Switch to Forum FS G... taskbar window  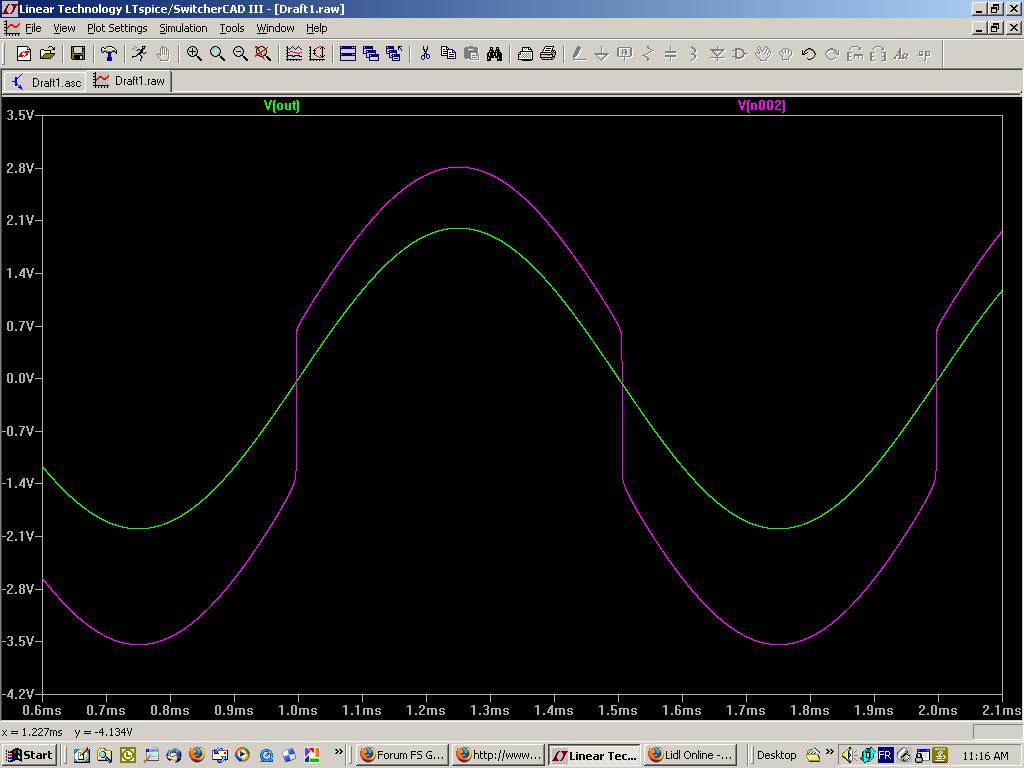point(401,755)
